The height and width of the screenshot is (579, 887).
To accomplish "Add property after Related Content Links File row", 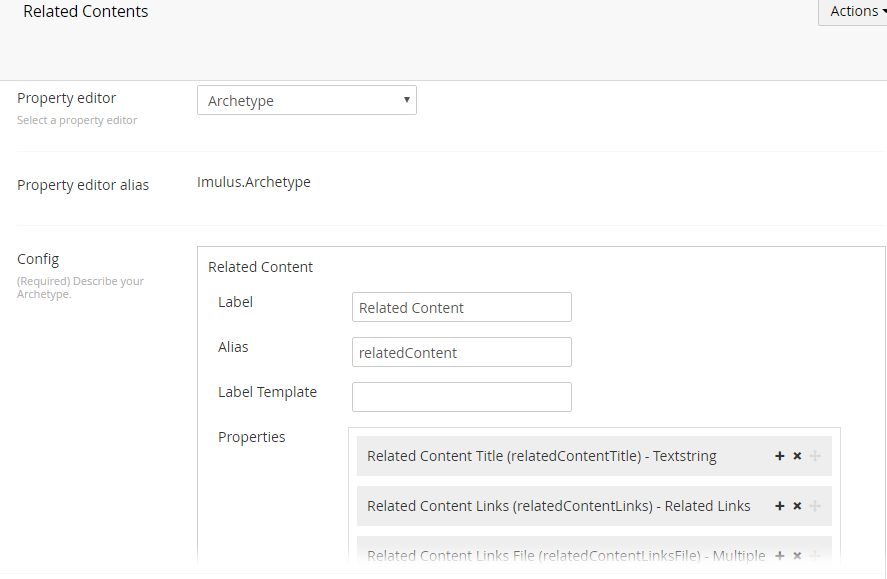I will coord(780,556).
